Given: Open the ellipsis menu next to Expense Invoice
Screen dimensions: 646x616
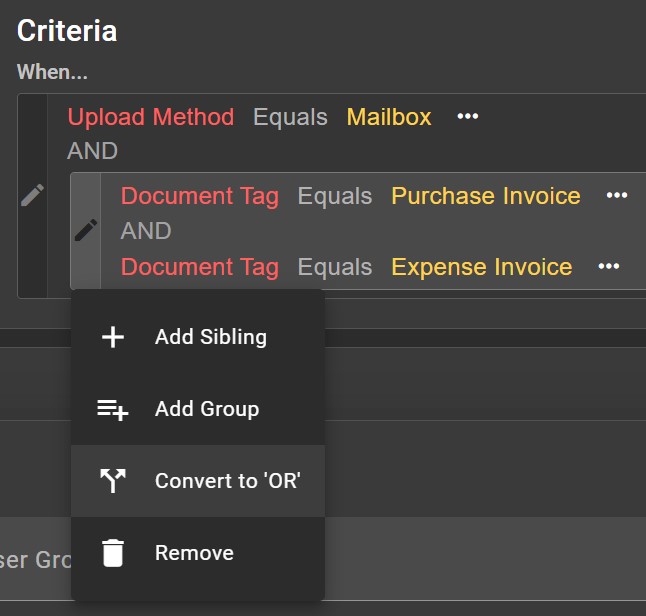Looking at the screenshot, I should pos(608,267).
